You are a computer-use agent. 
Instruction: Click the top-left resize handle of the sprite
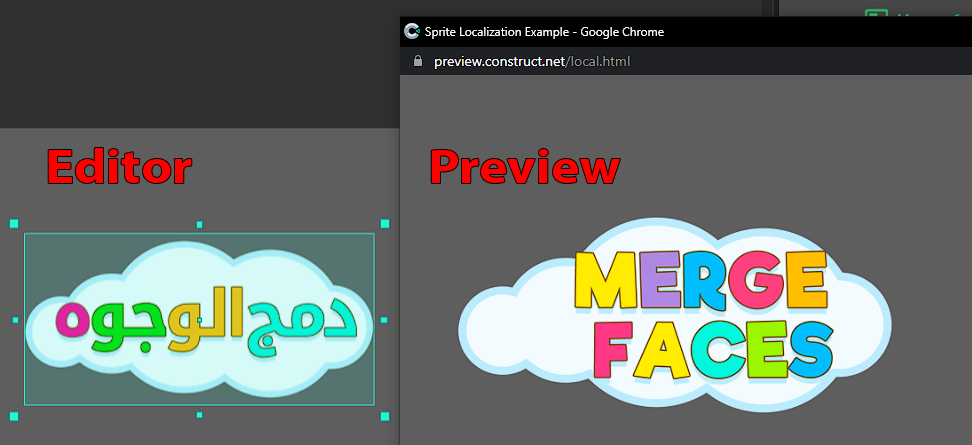(x=14, y=224)
